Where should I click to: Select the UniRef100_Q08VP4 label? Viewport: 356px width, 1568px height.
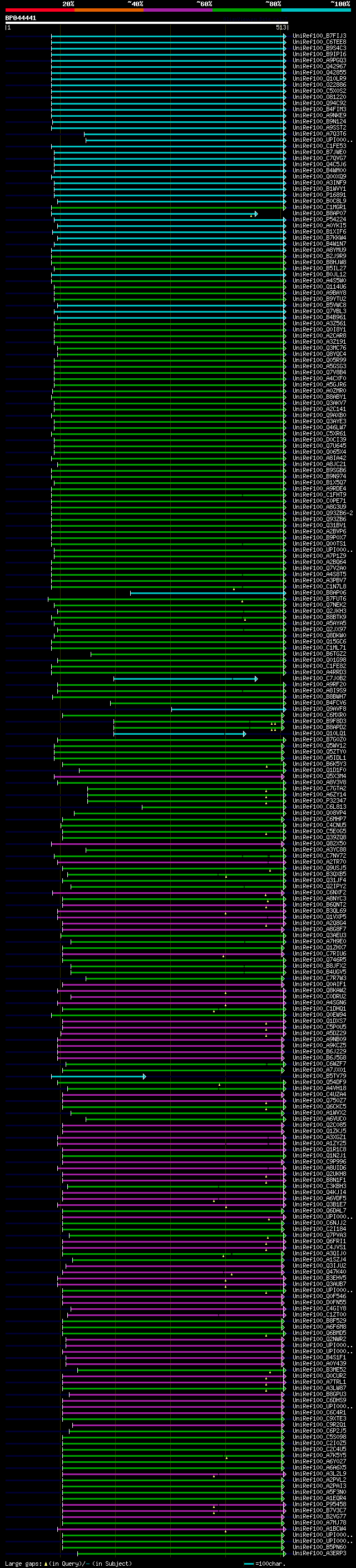[x=319, y=813]
